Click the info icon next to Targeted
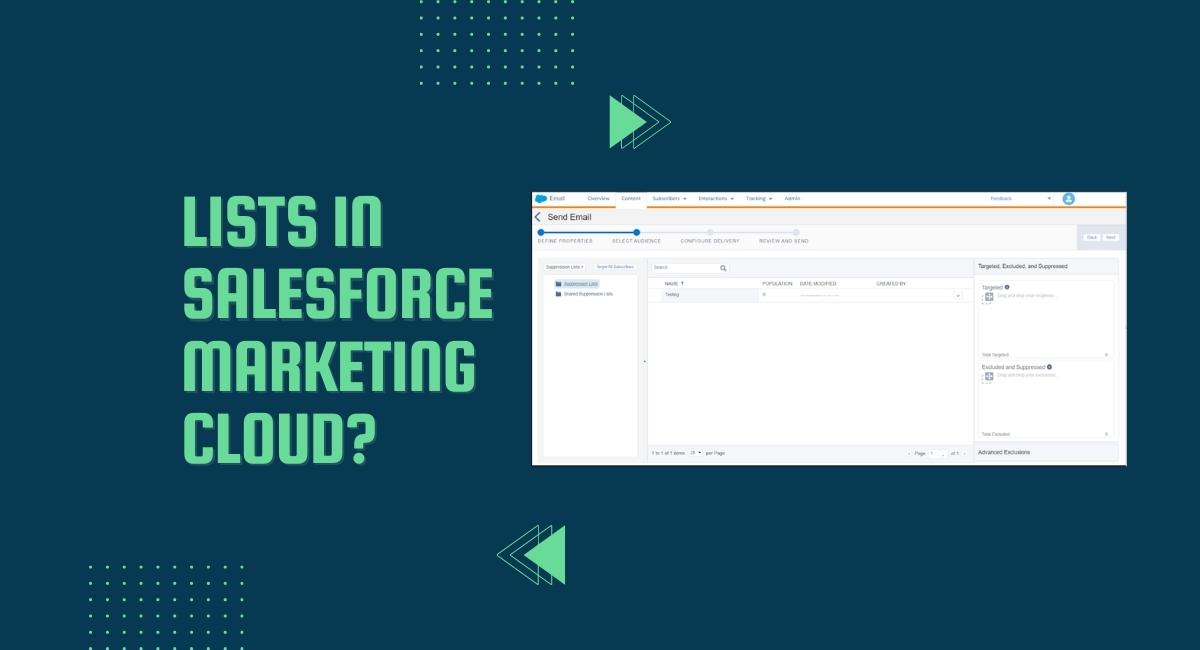The image size is (1200, 650). [x=1007, y=287]
